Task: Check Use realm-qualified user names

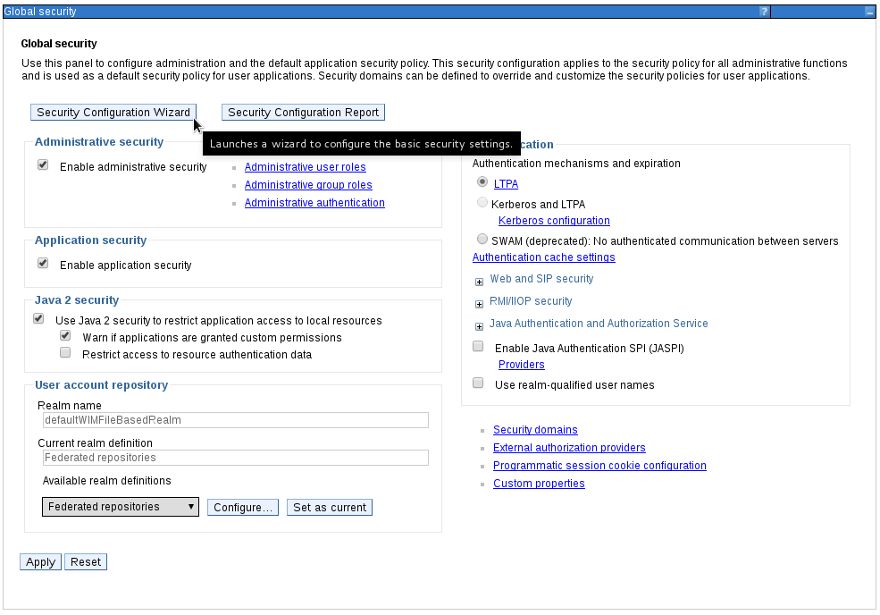Action: [478, 383]
